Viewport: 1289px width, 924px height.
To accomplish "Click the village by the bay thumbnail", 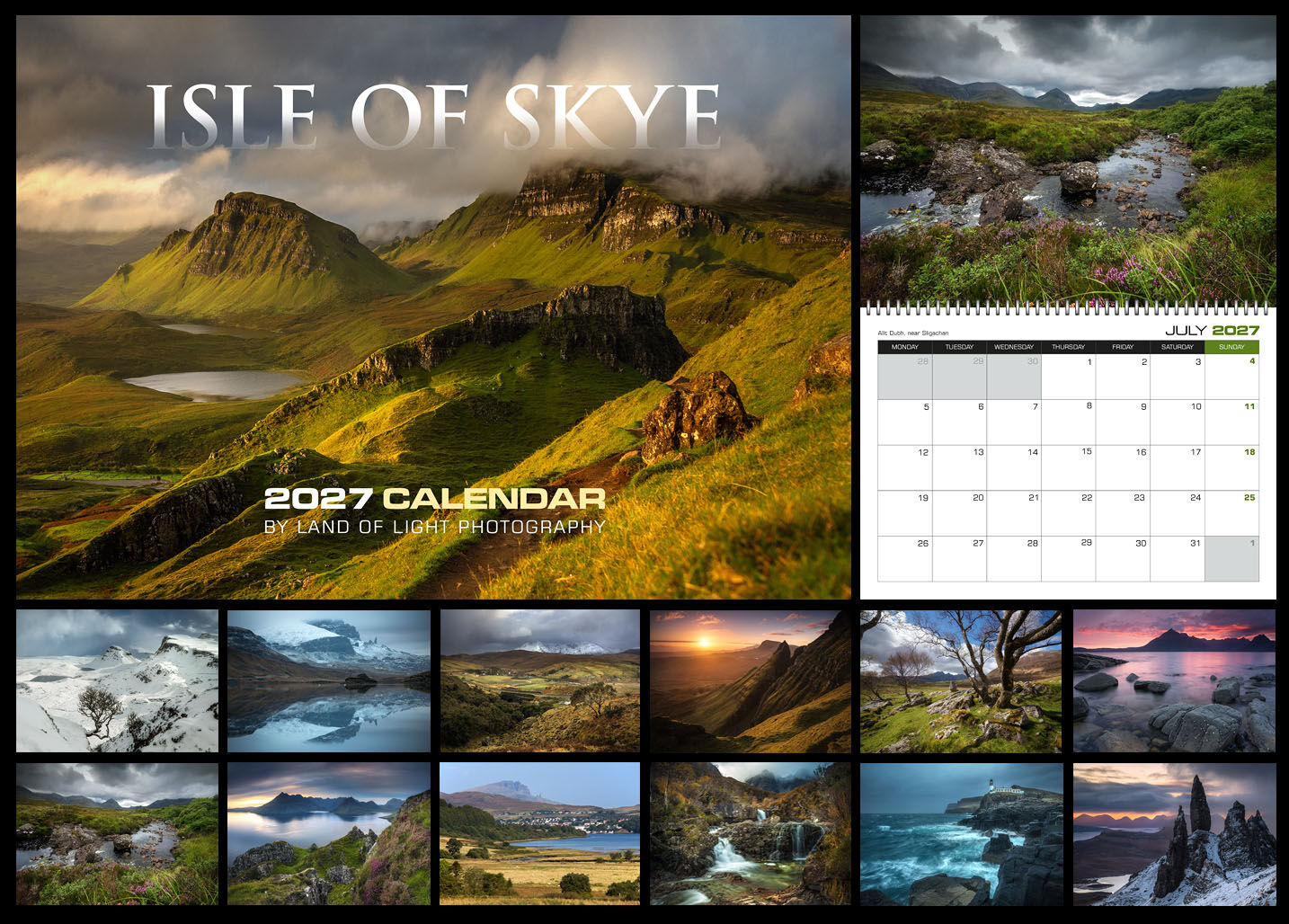I will (540, 833).
